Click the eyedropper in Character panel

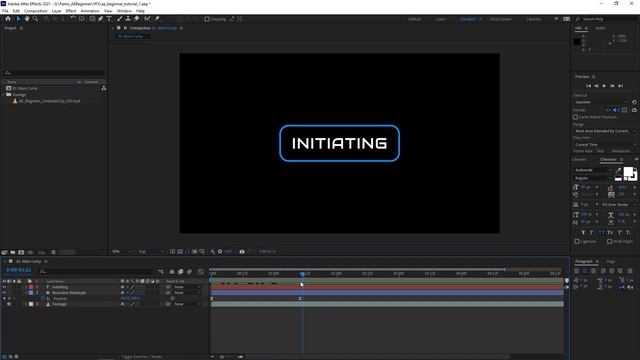click(x=619, y=170)
